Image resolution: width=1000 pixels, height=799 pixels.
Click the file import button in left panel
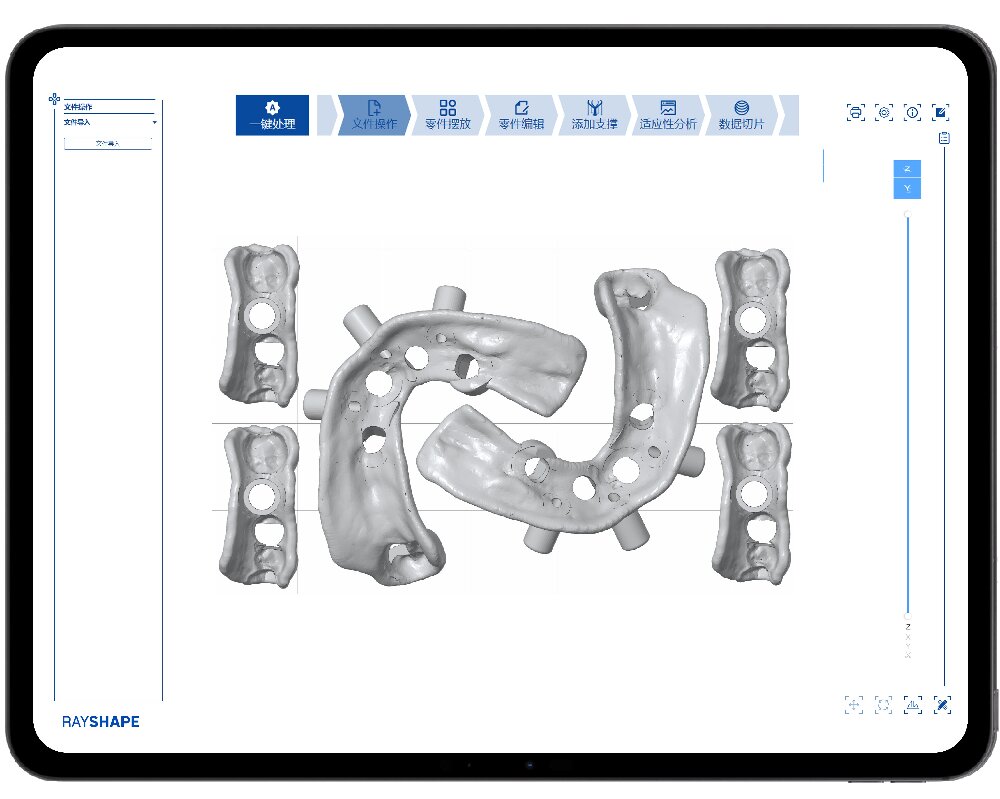(108, 143)
